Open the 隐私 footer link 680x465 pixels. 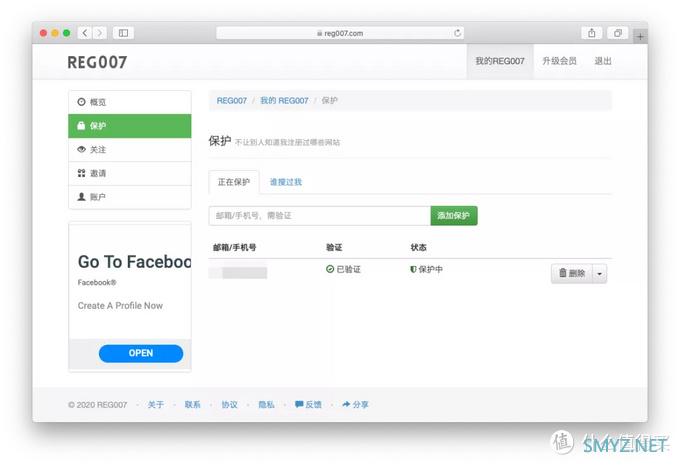[x=266, y=405]
